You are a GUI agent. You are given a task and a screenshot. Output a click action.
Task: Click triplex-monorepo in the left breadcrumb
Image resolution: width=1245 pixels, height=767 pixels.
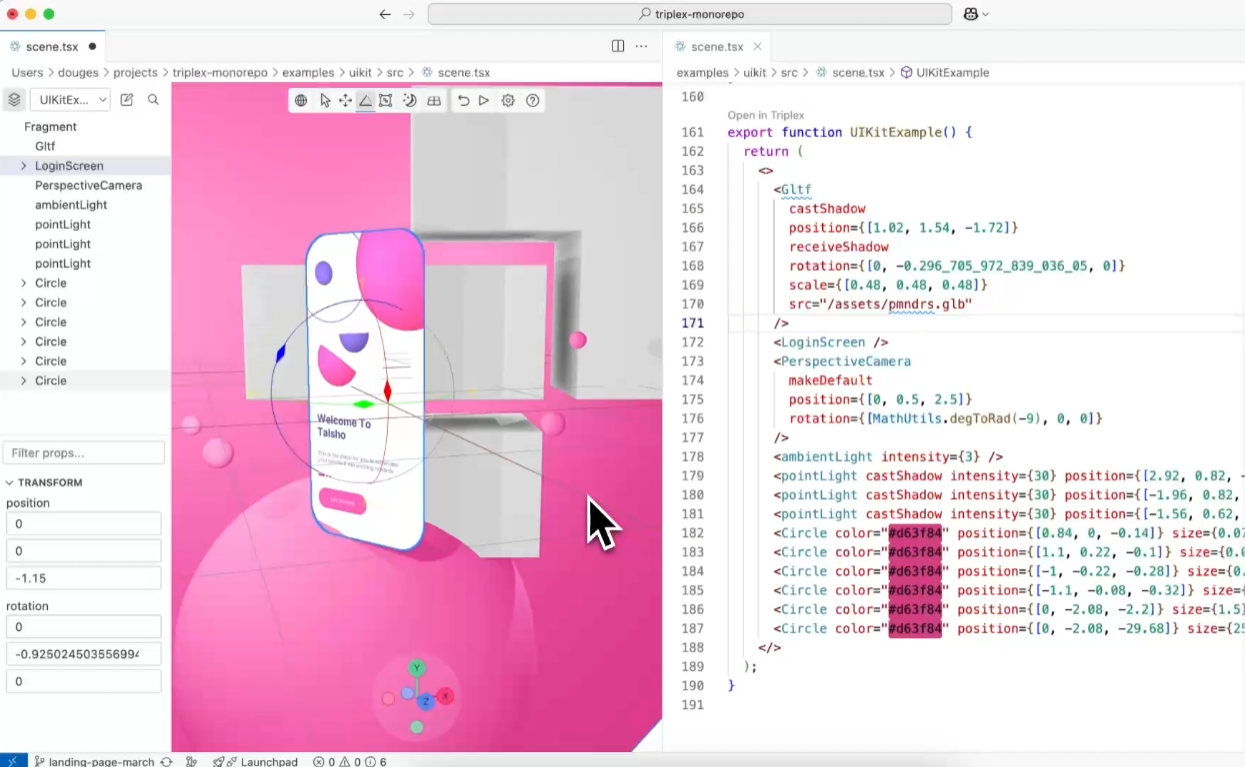coord(220,73)
